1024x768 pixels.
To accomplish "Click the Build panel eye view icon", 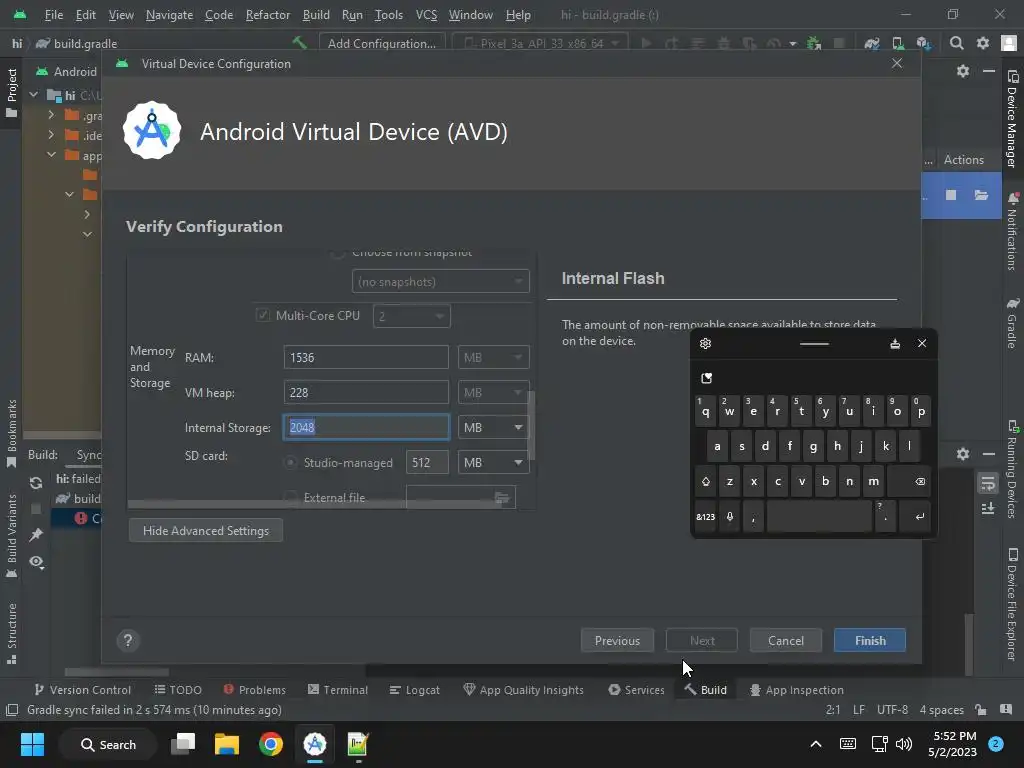I will (x=37, y=562).
